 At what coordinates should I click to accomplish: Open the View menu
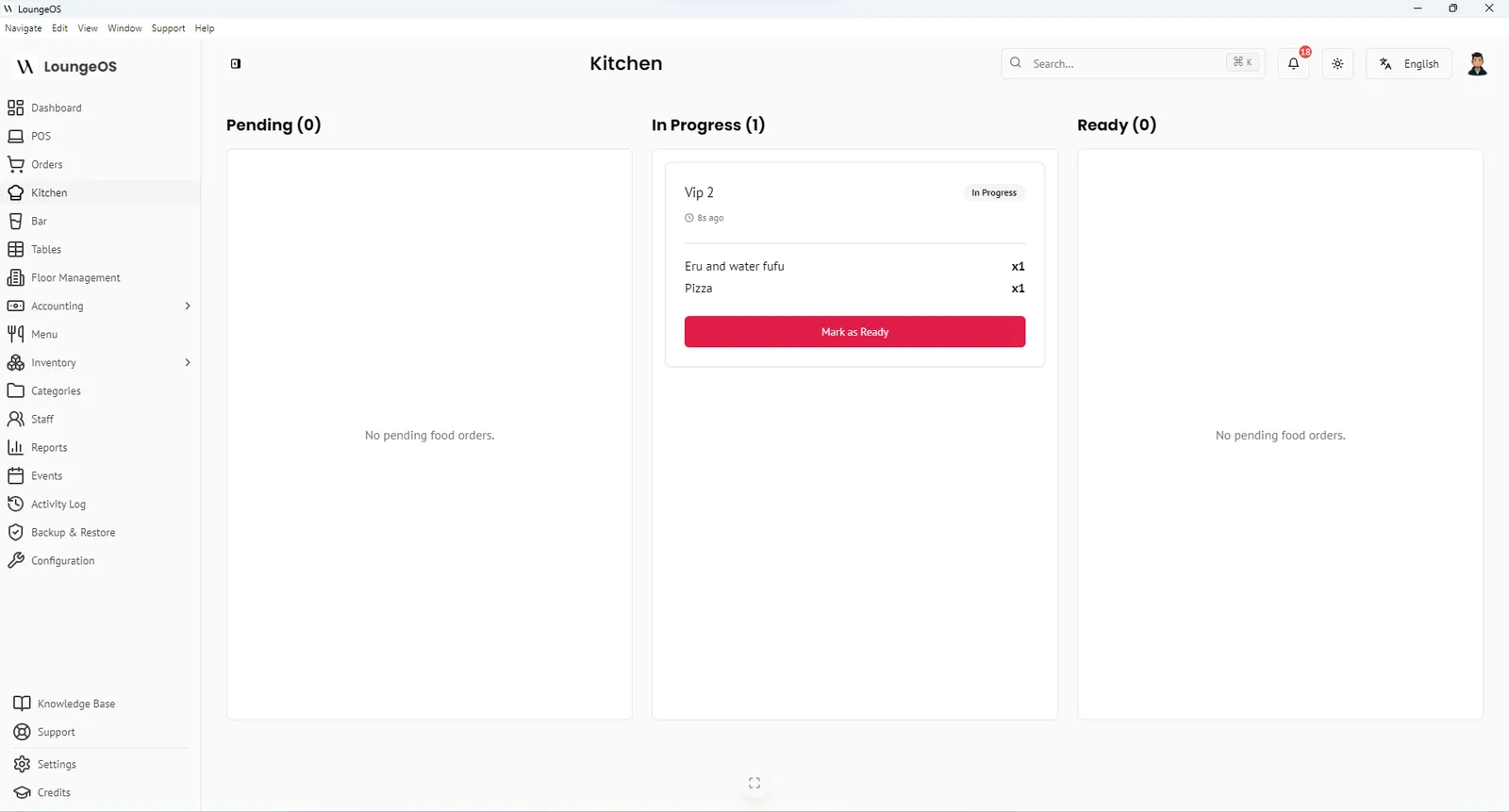88,28
